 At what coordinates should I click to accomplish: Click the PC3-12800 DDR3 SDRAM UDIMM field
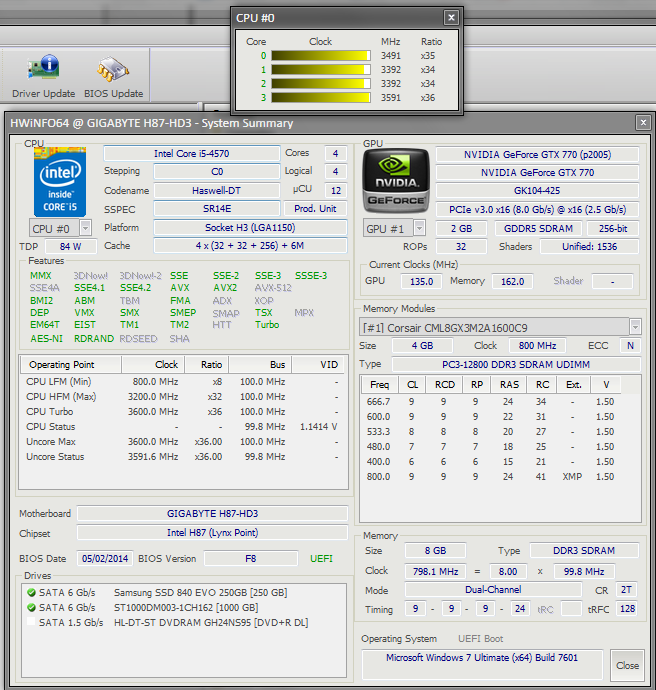[516, 364]
